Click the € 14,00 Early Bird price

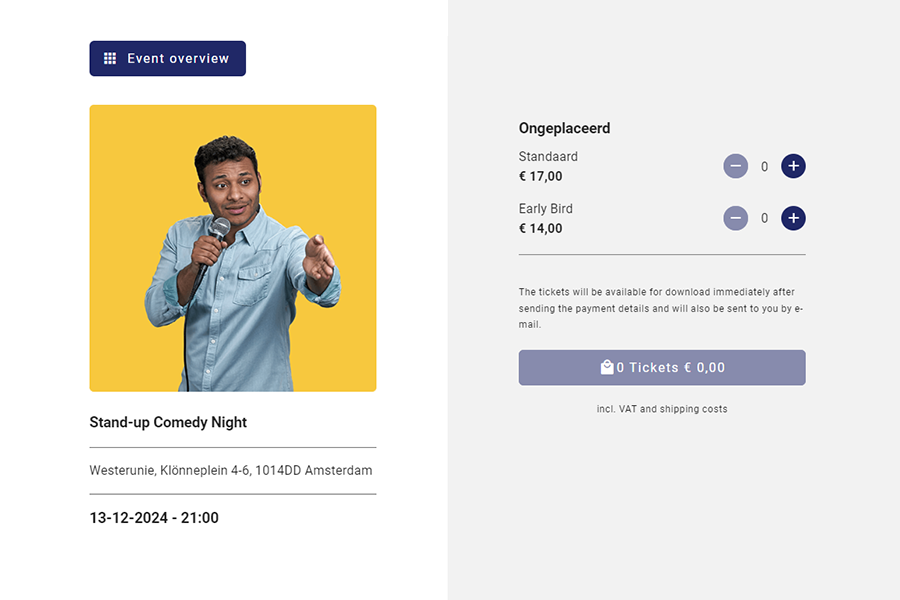coord(540,228)
